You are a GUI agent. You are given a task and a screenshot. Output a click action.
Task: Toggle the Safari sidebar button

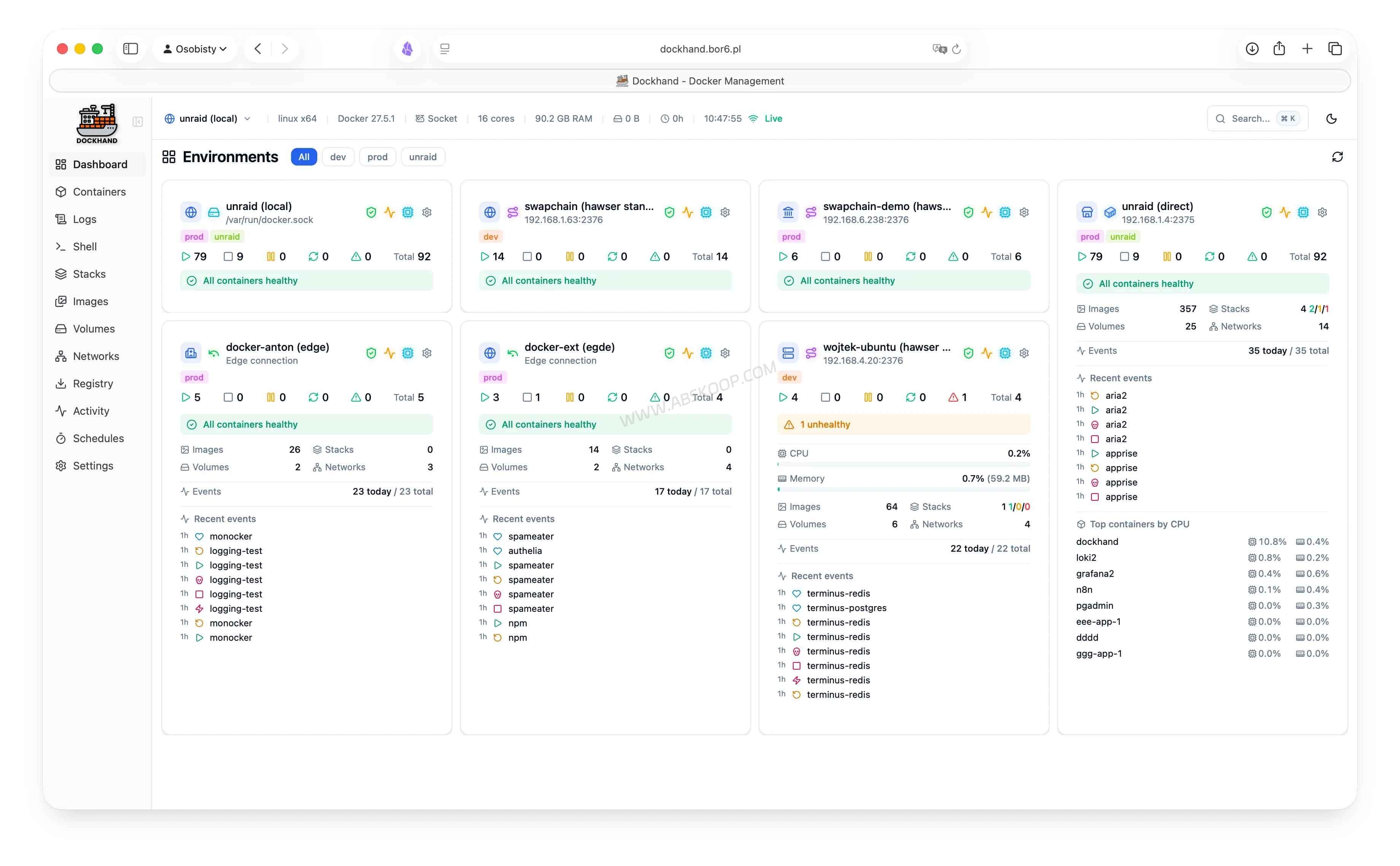(x=130, y=49)
